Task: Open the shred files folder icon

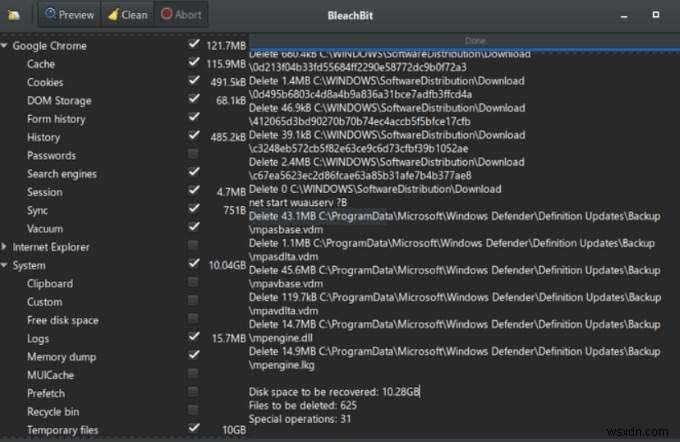Action: pos(14,15)
